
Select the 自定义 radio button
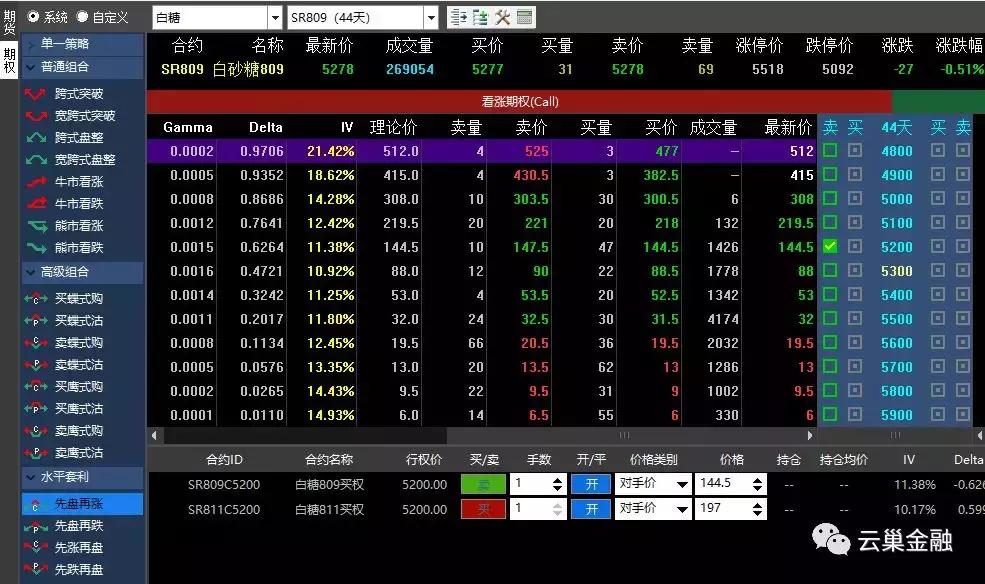[82, 16]
